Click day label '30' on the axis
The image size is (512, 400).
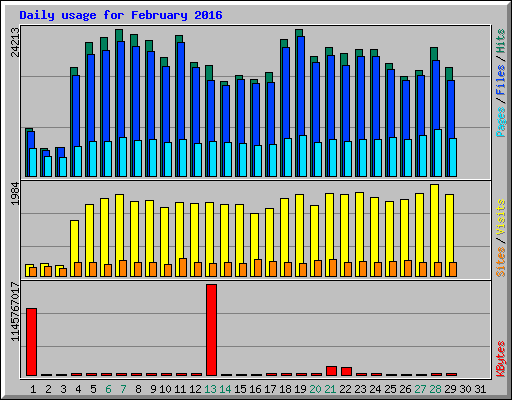pos(465,389)
